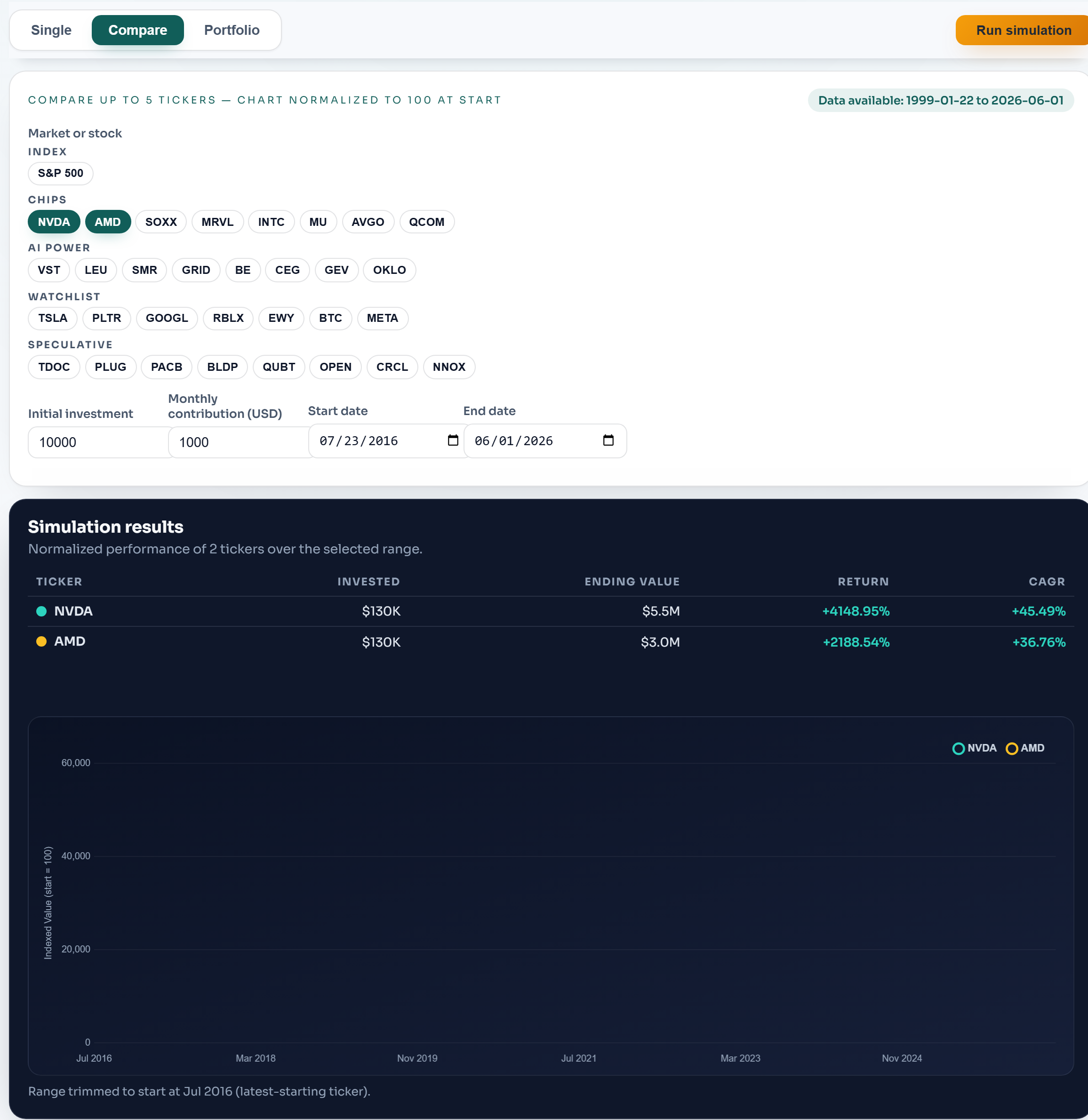Select INTC ticker chip

[272, 222]
